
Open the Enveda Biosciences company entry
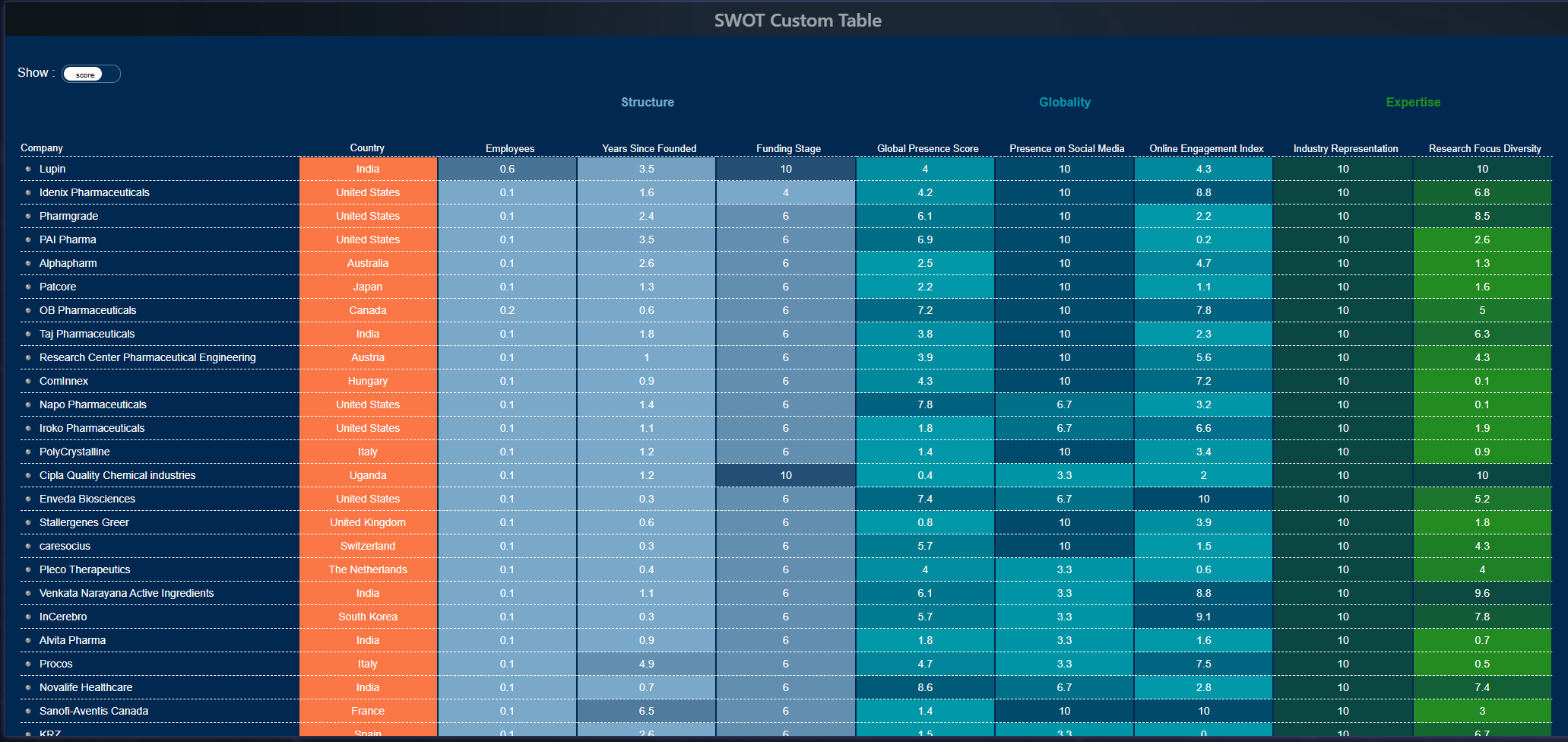point(87,499)
